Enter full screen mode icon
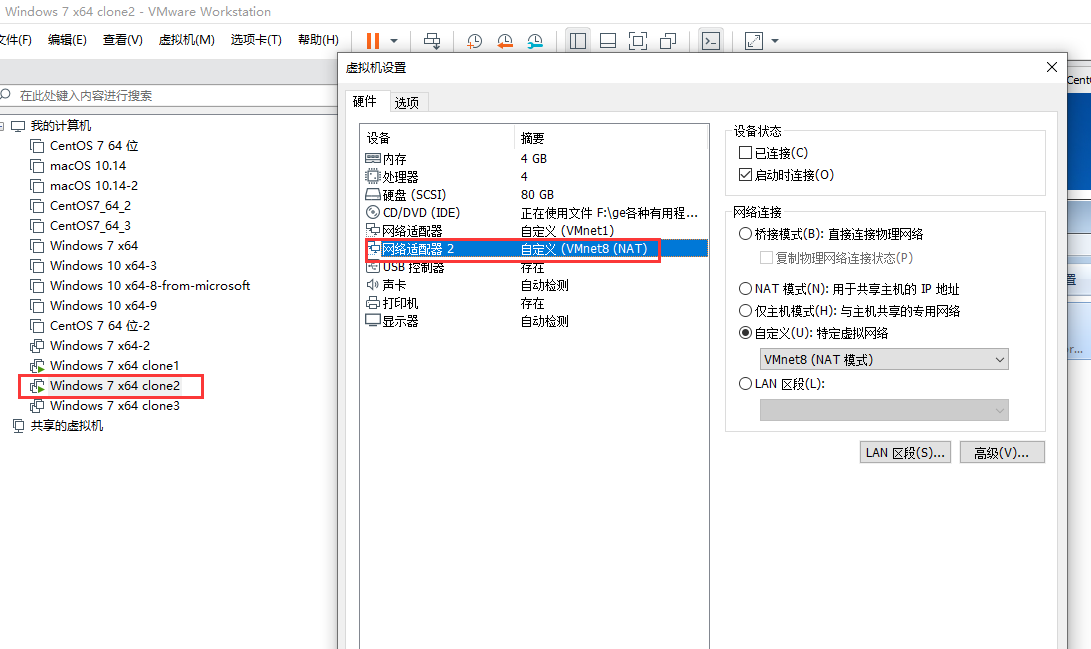The height and width of the screenshot is (649, 1091). click(637, 41)
